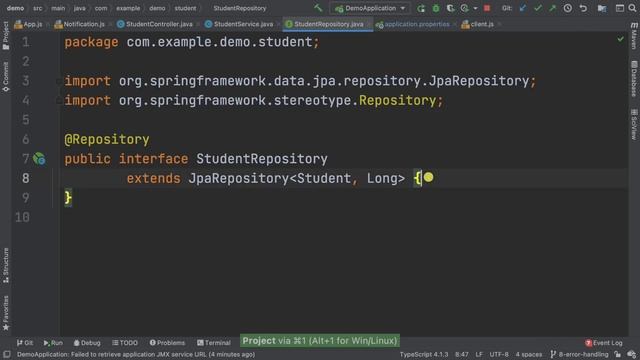Open the Project Structure folder icon

click(602, 8)
